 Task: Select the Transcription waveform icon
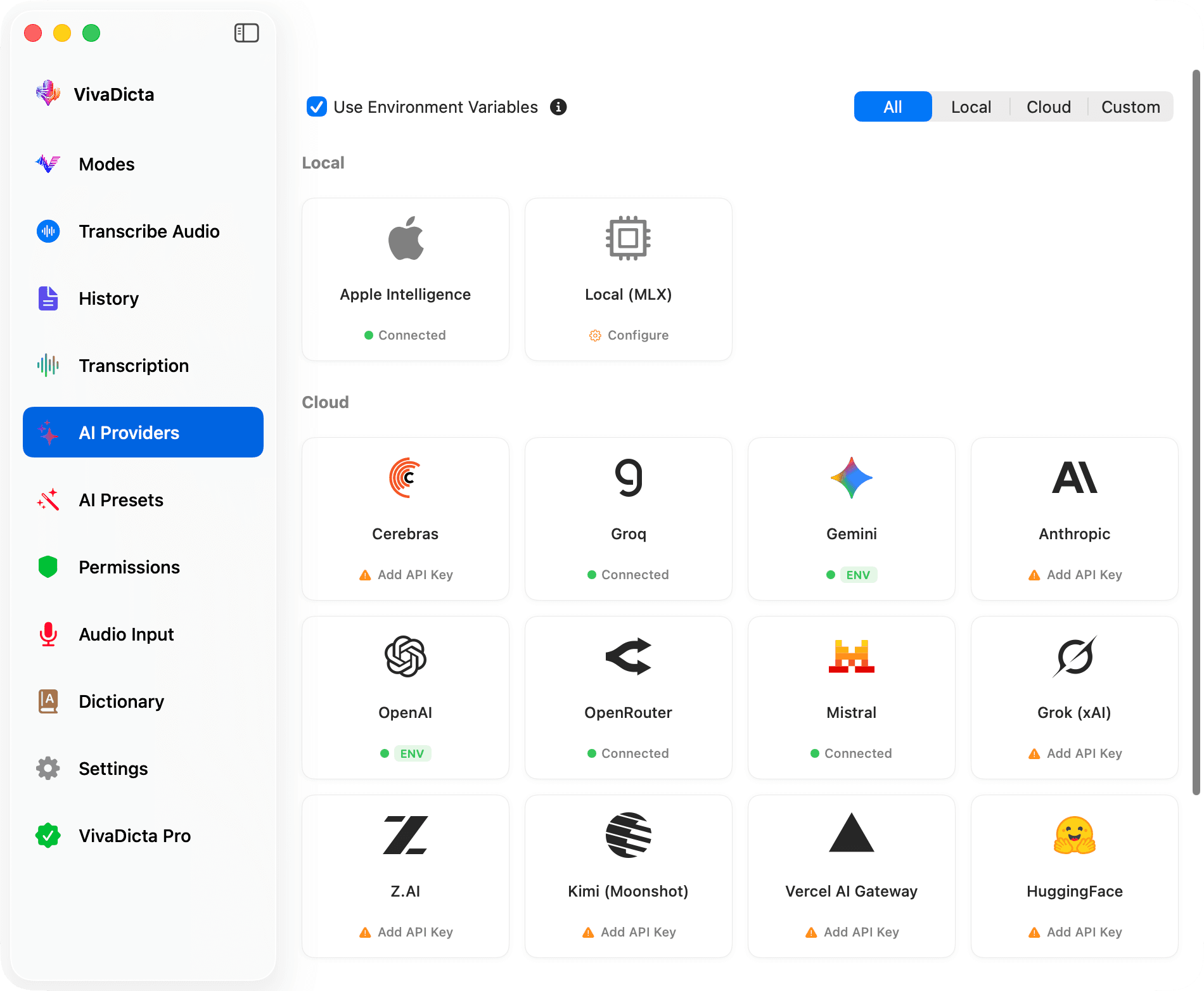(48, 366)
